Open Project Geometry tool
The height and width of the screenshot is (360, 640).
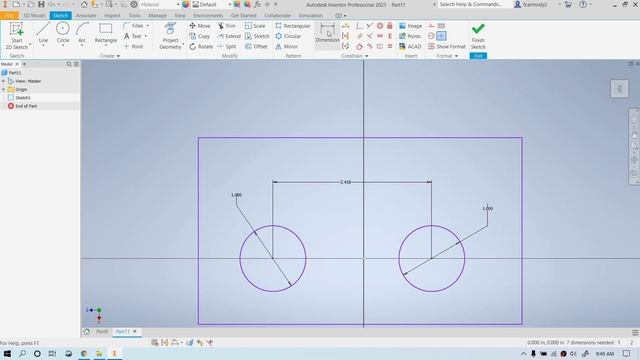point(171,36)
